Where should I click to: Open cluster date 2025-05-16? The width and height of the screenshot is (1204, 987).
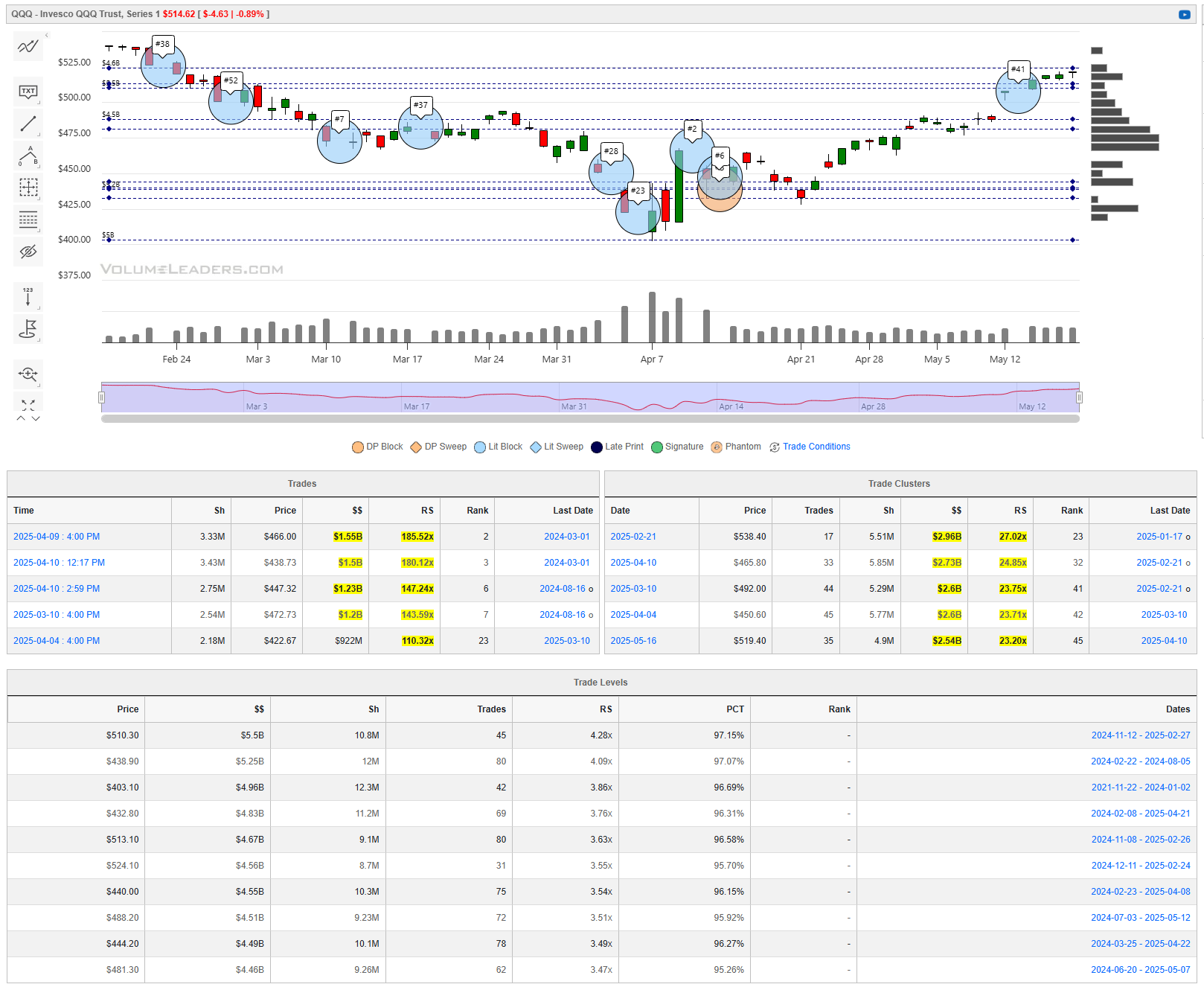click(633, 641)
